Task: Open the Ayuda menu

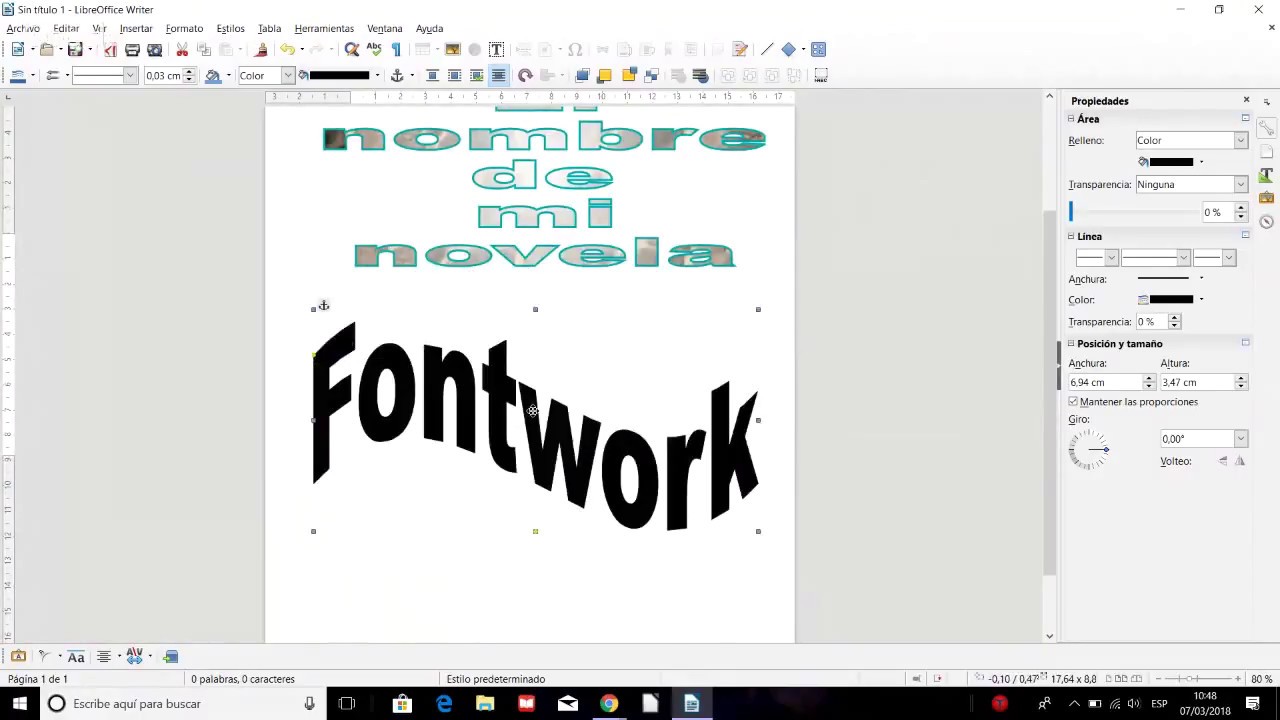Action: click(x=429, y=28)
